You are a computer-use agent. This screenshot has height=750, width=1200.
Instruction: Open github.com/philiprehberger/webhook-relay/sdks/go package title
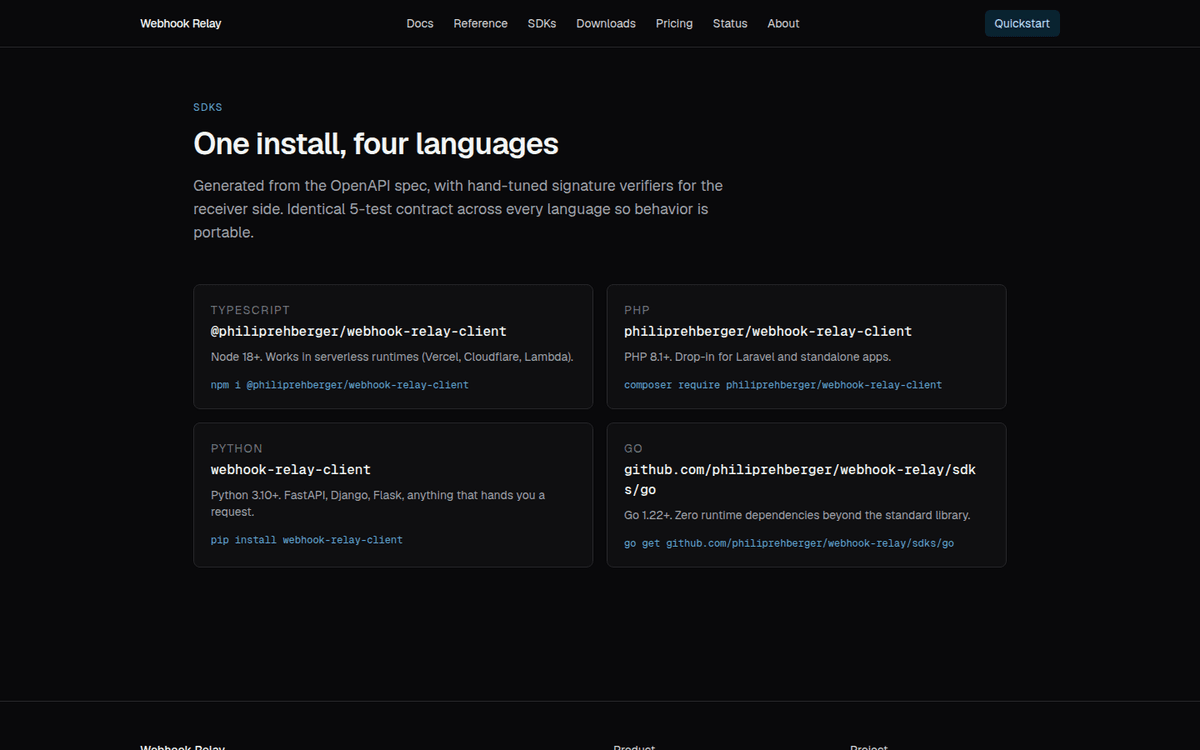(x=800, y=480)
